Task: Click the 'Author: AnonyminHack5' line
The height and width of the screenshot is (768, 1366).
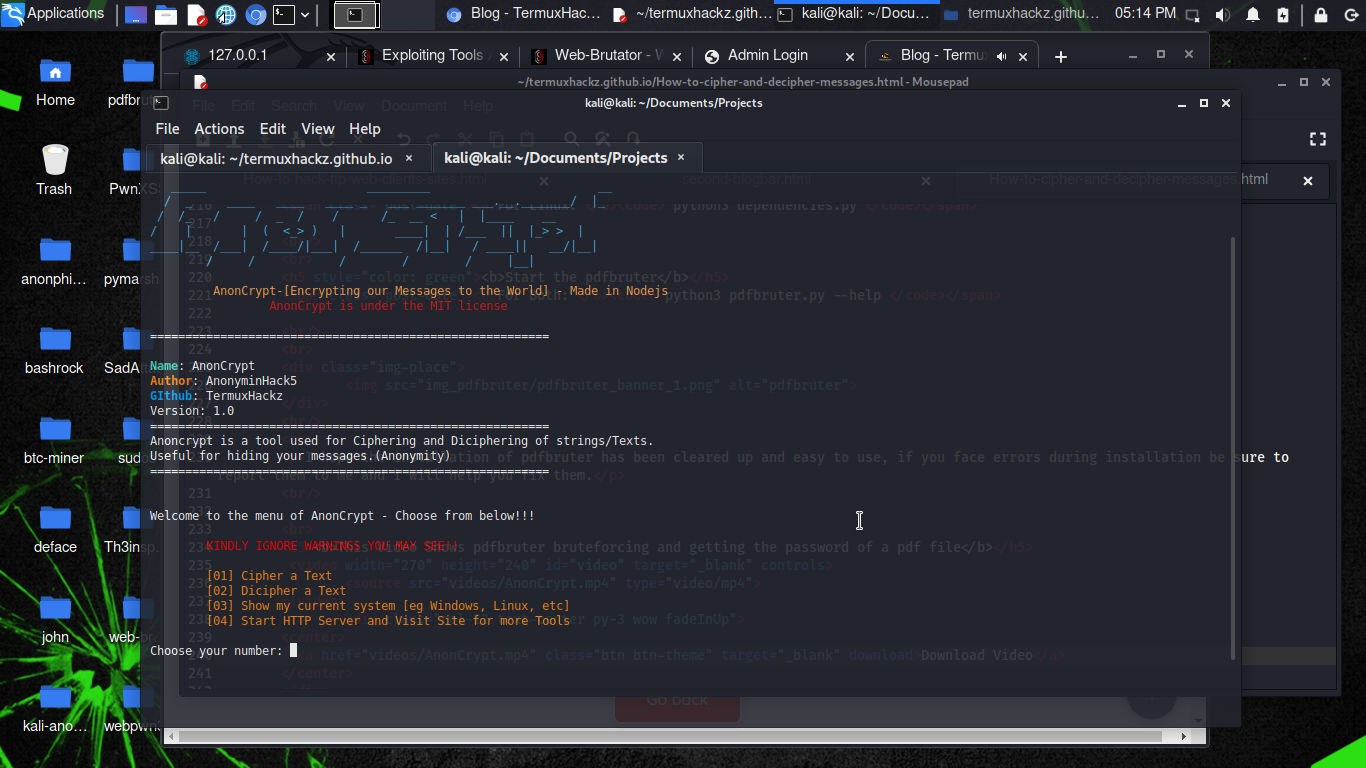Action: (223, 381)
